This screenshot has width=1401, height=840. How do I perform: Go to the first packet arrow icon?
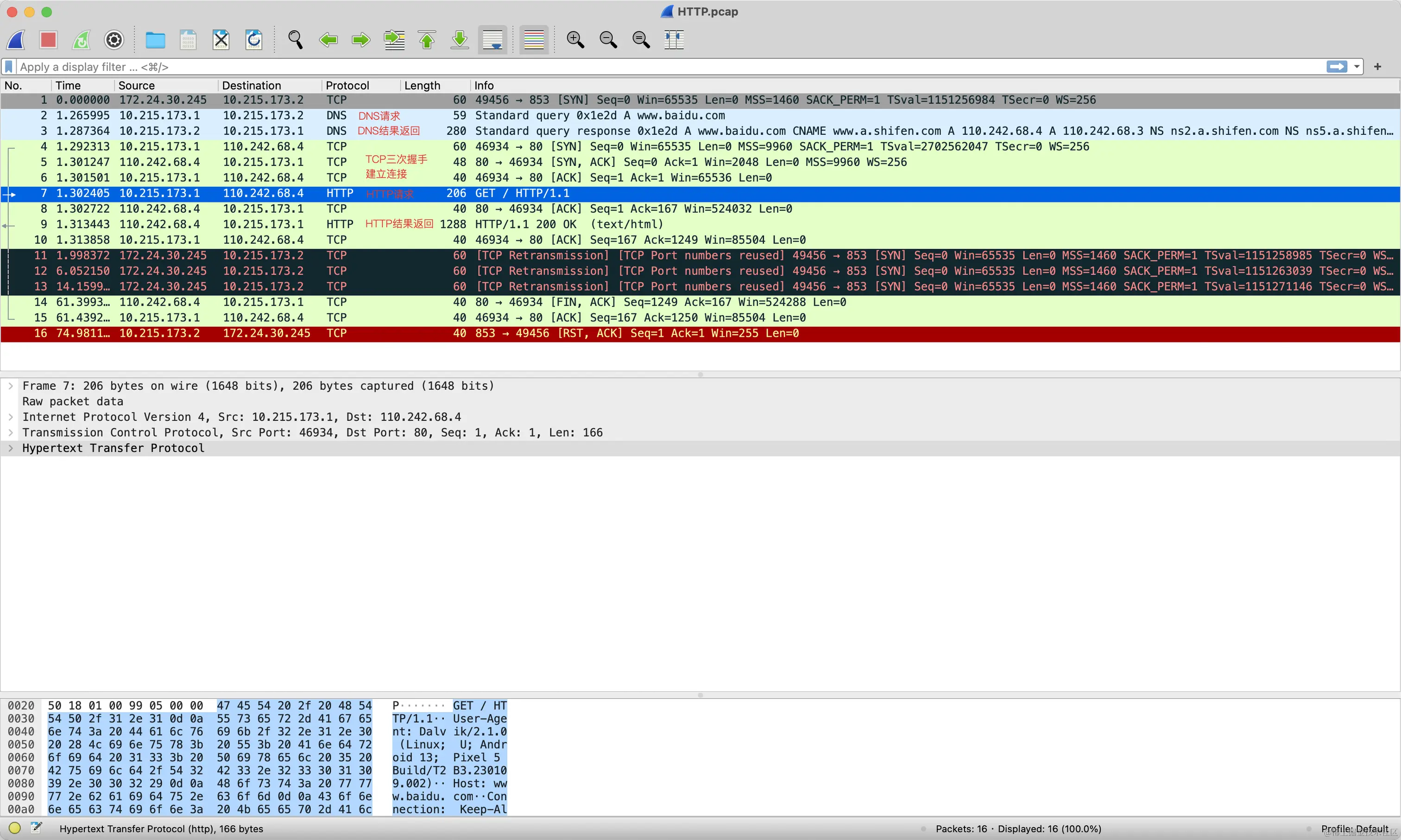(x=427, y=40)
